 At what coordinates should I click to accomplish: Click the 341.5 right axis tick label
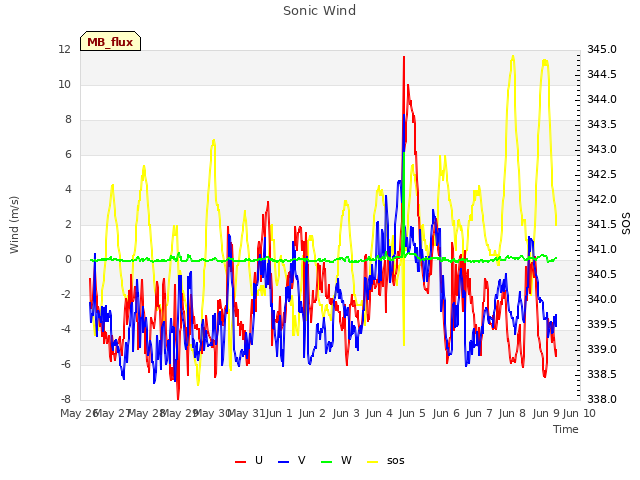(x=602, y=224)
